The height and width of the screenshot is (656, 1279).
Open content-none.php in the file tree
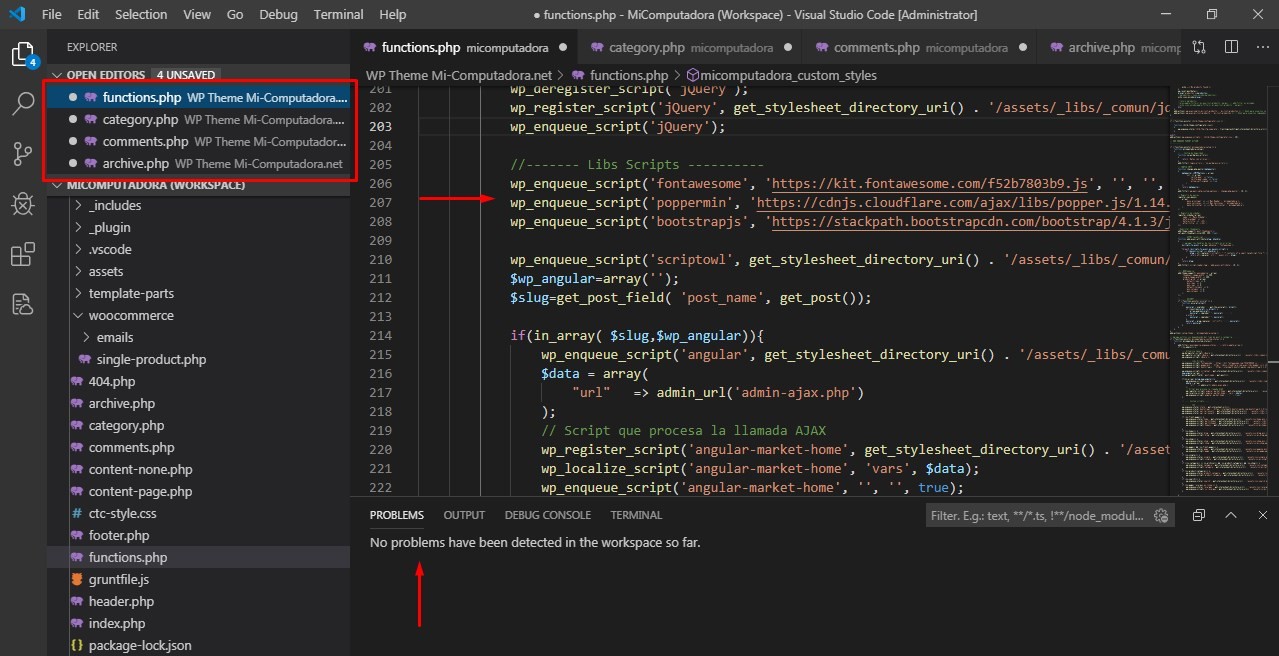(x=140, y=469)
